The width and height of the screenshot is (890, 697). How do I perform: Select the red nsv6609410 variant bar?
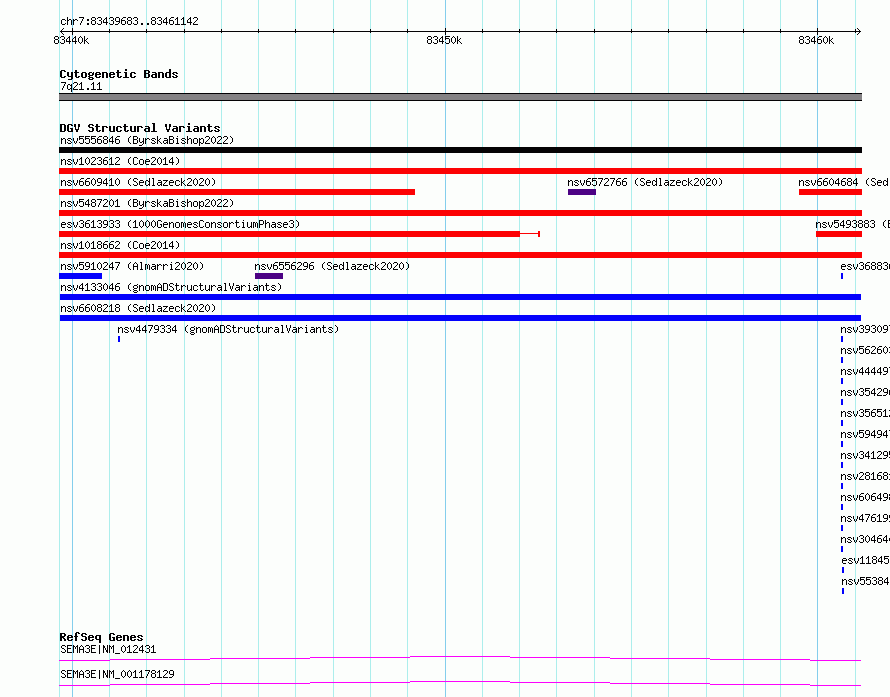point(237,192)
